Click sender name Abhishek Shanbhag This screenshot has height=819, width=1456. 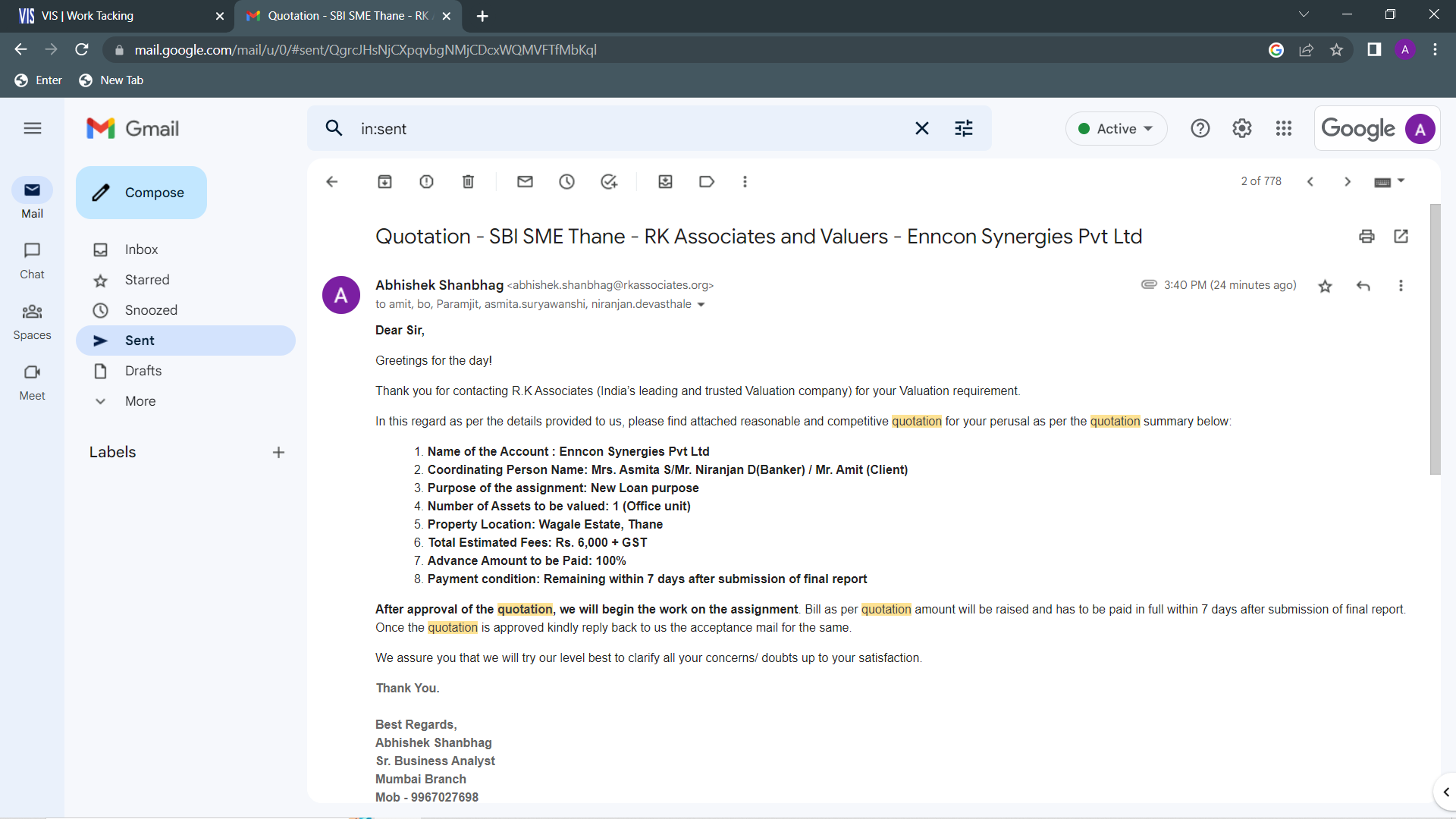point(439,285)
